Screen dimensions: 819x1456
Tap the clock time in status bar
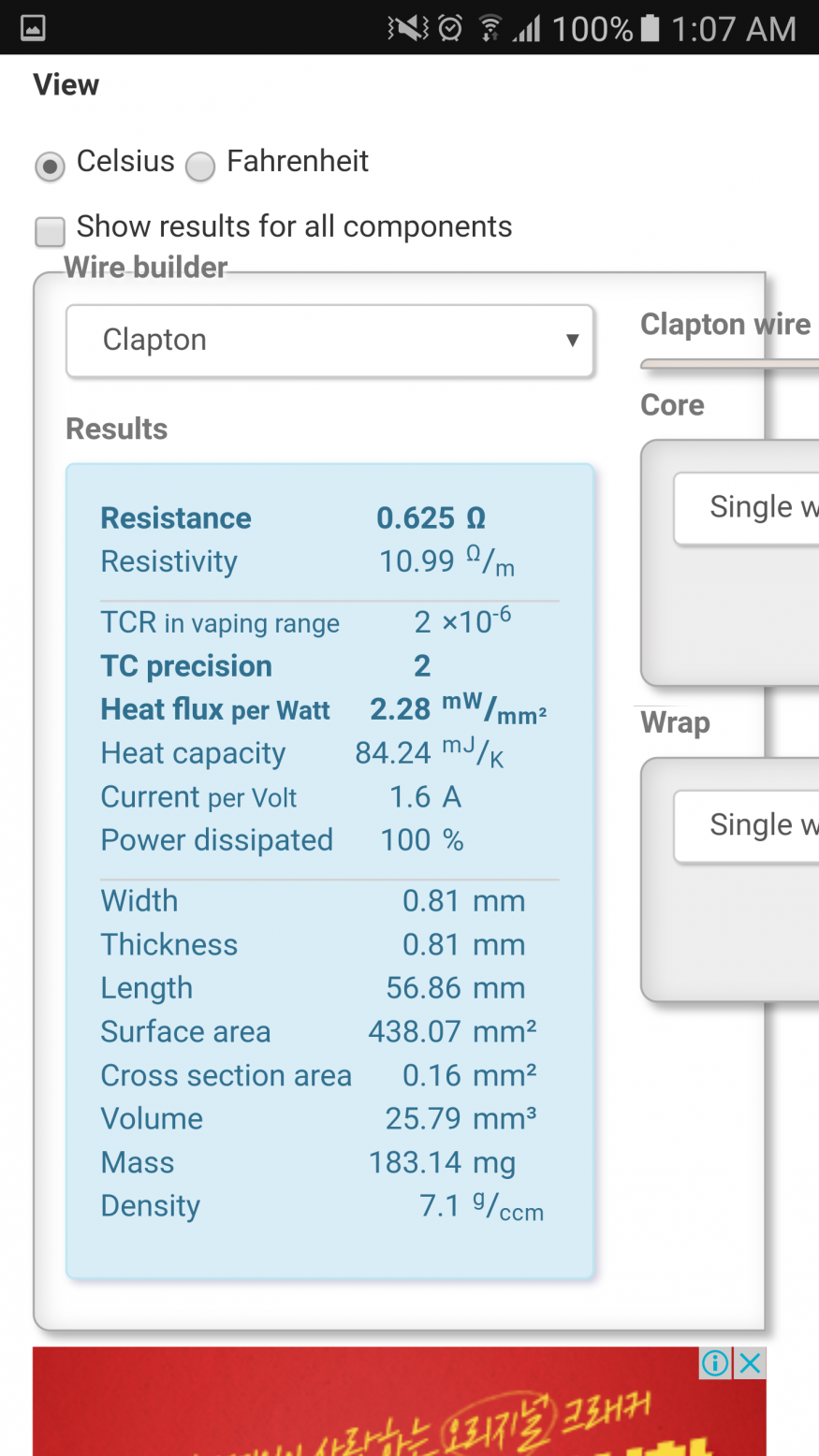click(733, 29)
